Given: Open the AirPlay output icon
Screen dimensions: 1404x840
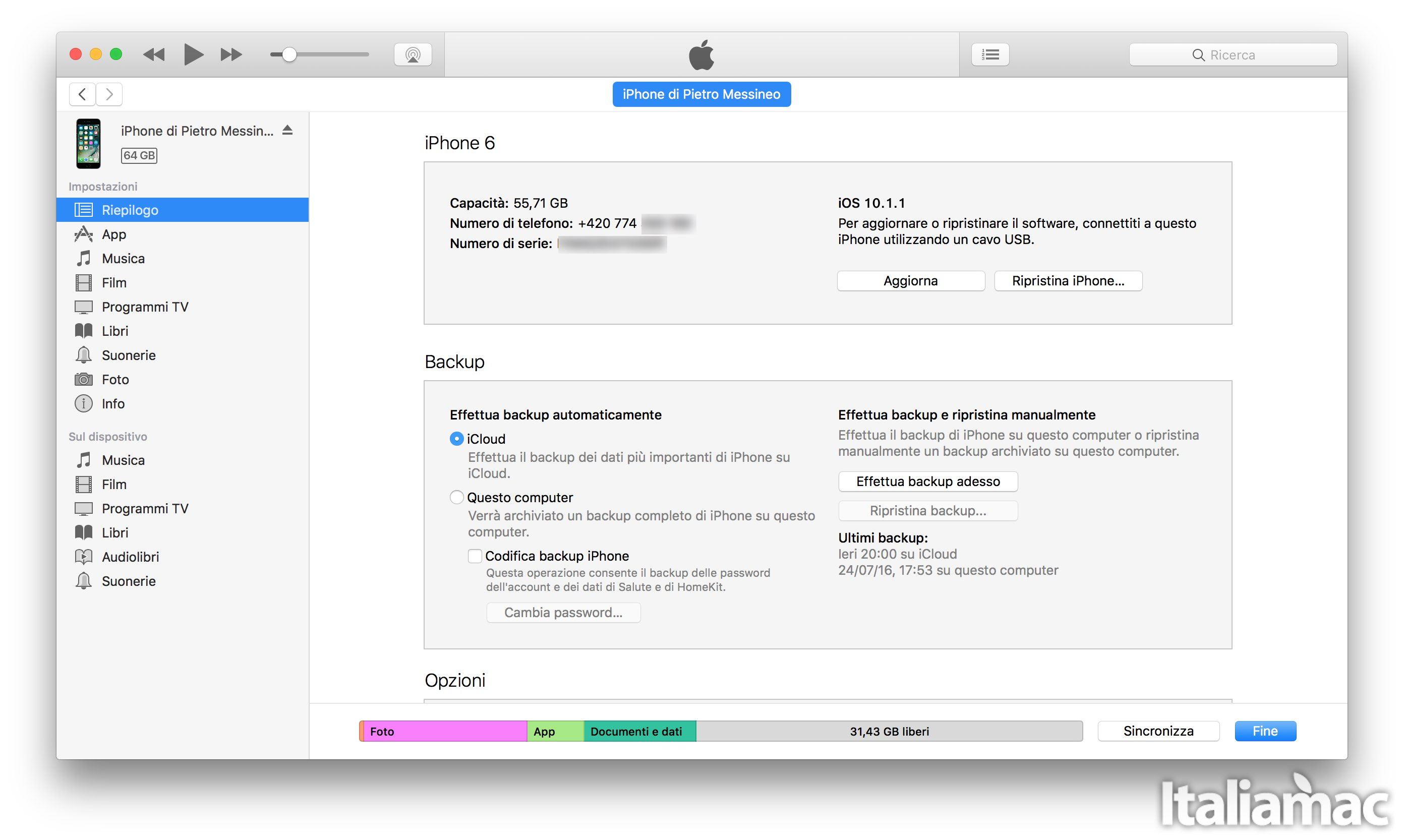Looking at the screenshot, I should [413, 54].
